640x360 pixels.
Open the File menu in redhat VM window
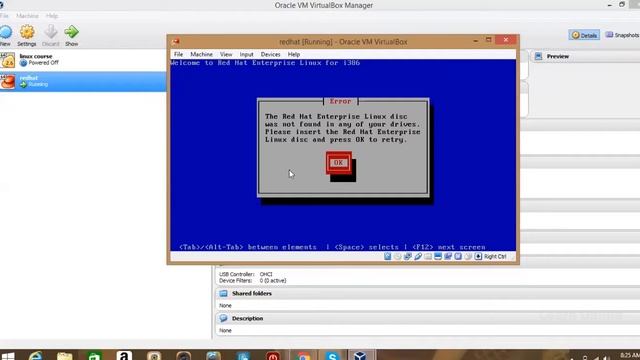178,54
